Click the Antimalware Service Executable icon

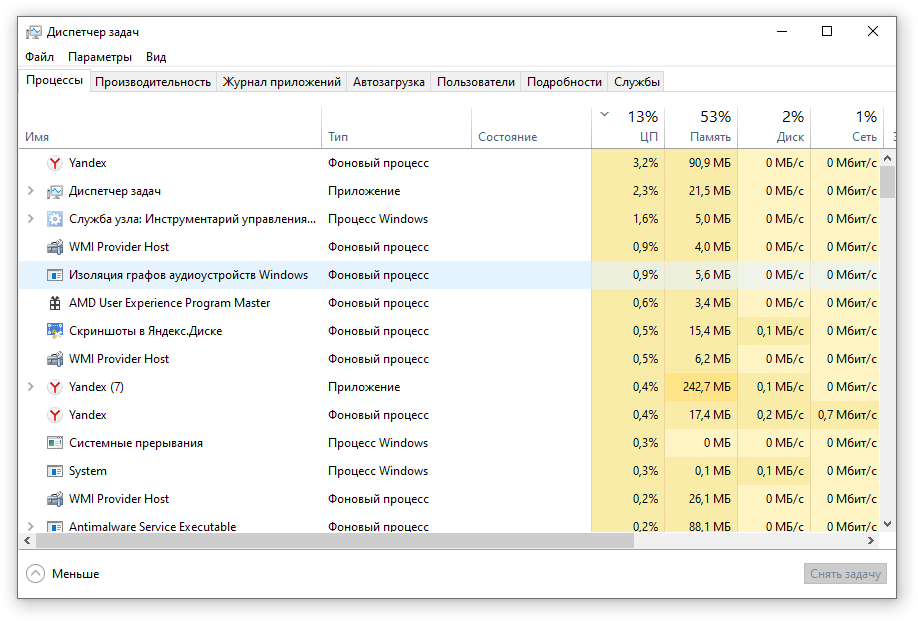pyautogui.click(x=55, y=526)
